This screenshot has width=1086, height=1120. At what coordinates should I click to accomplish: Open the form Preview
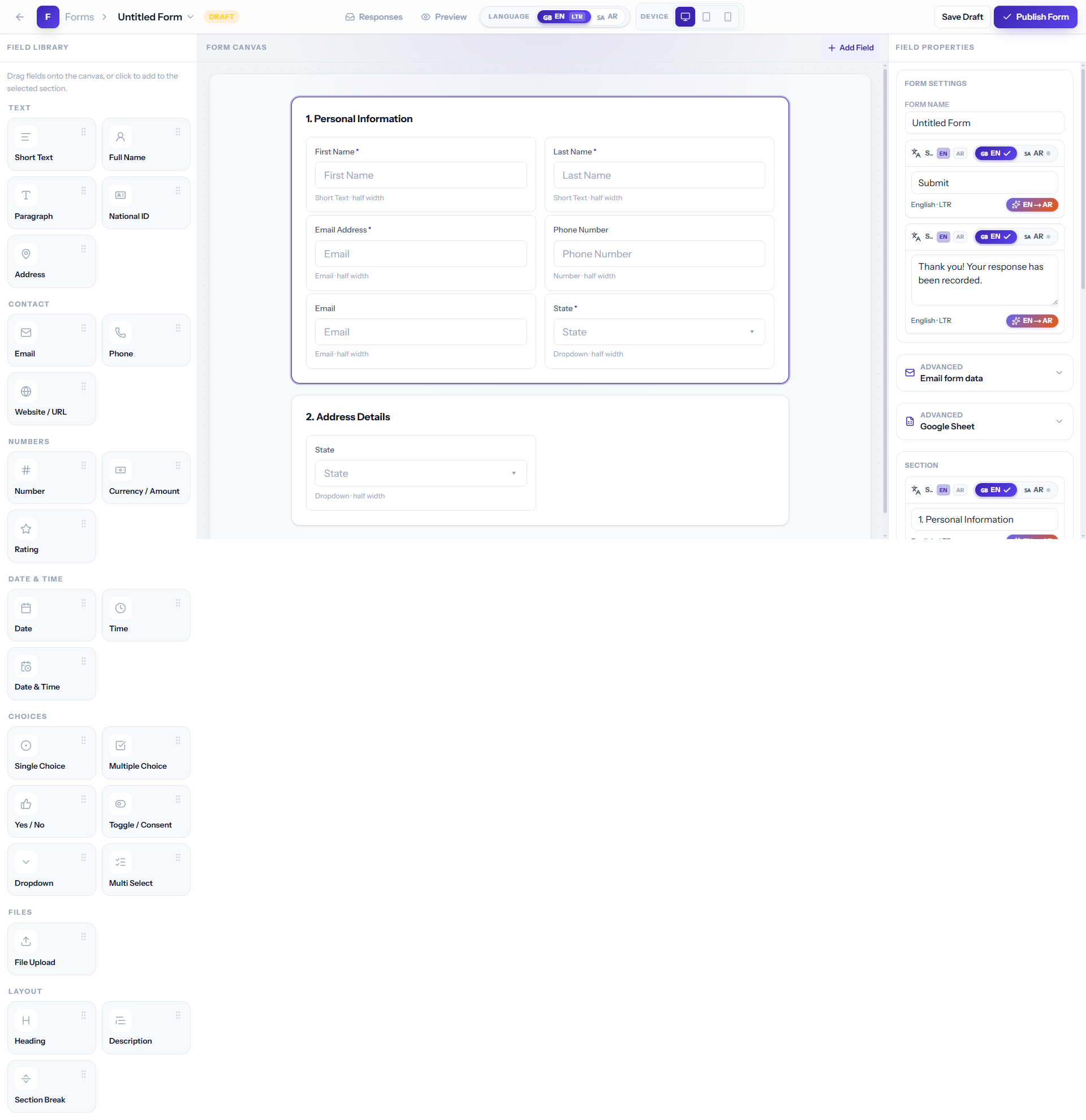tap(444, 17)
